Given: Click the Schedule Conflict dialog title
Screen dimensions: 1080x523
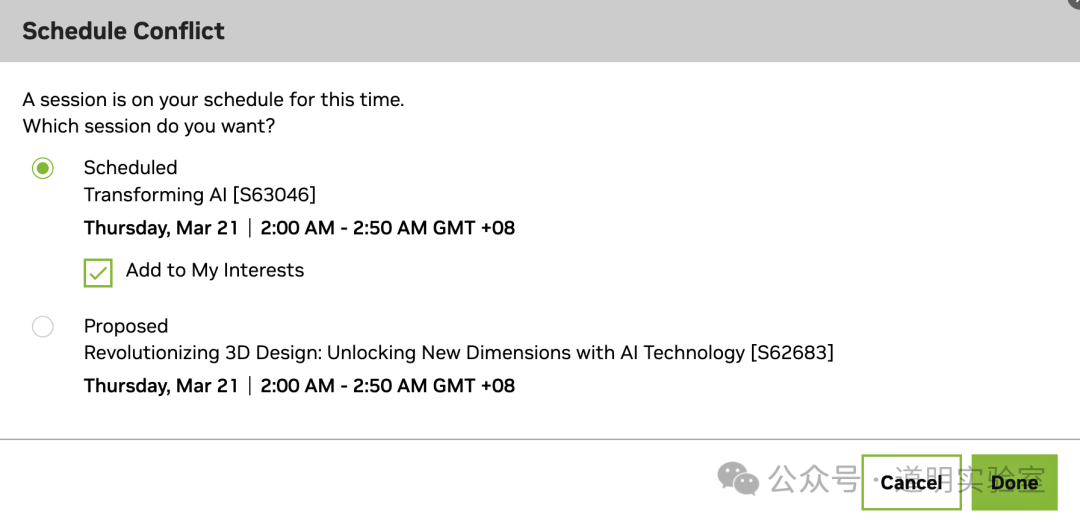Looking at the screenshot, I should coord(123,31).
